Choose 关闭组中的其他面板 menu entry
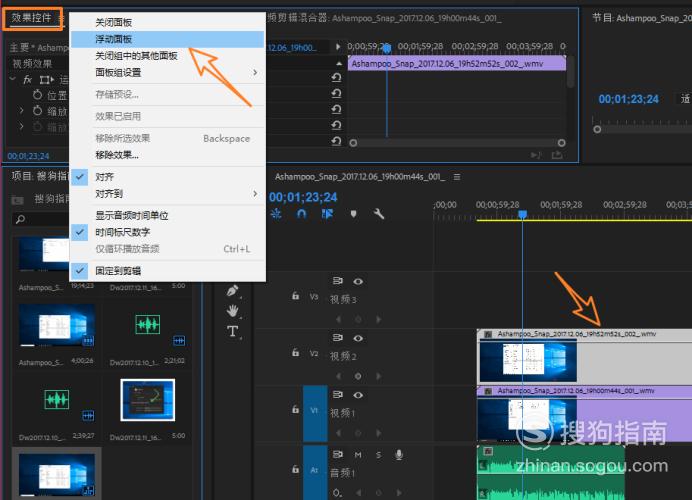 click(x=136, y=56)
